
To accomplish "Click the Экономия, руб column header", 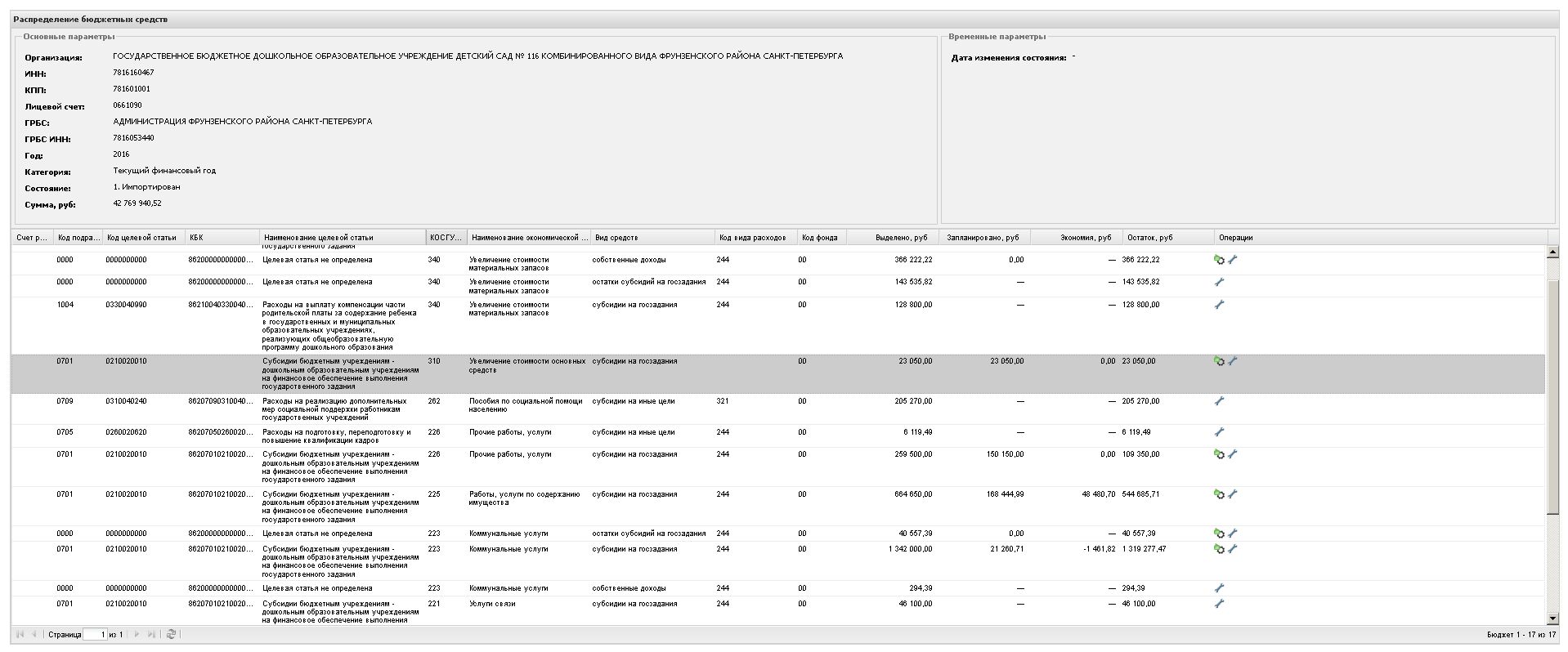I will (x=1077, y=238).
